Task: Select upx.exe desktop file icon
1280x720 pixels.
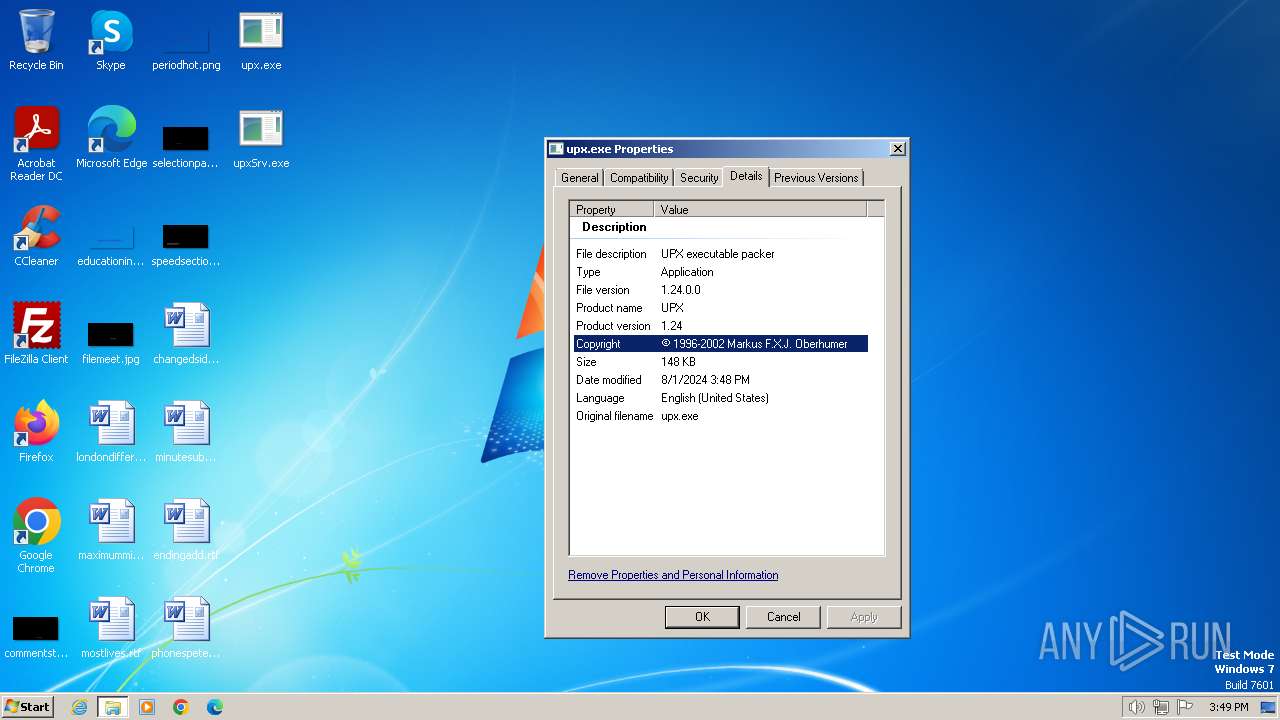Action: [x=261, y=40]
